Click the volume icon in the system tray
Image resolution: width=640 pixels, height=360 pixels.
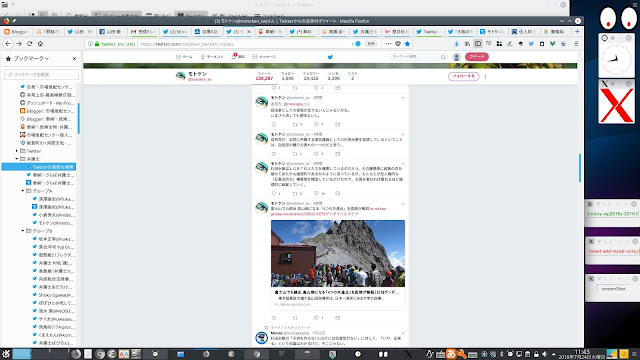coord(544,354)
